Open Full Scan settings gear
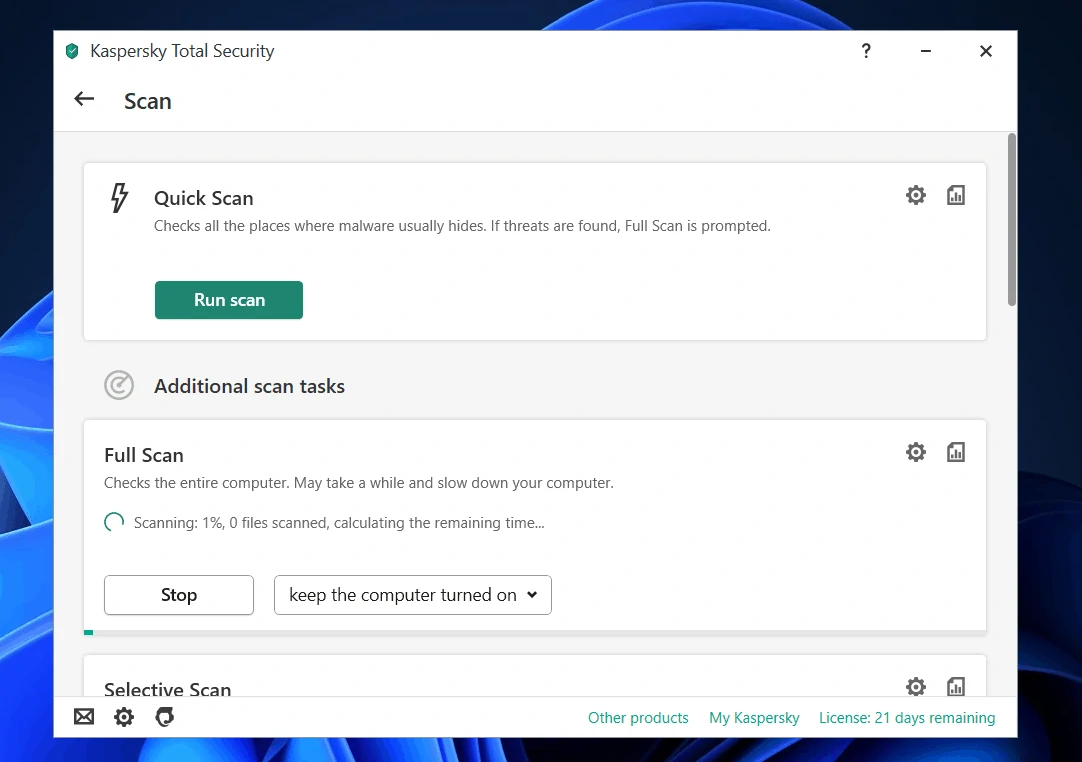Screen dimensions: 1082x762 (x=915, y=453)
